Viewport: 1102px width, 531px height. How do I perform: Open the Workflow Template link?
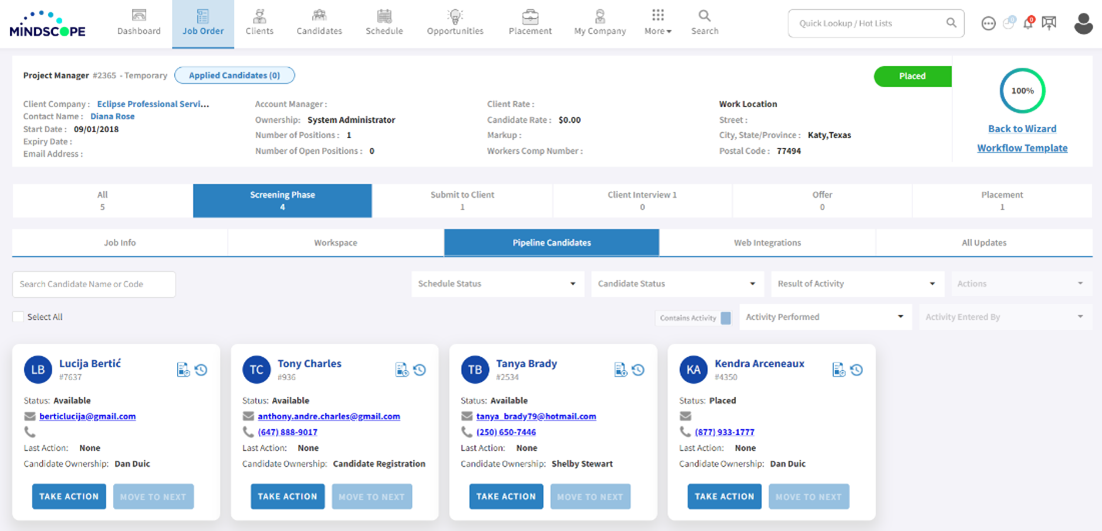(x=1022, y=148)
